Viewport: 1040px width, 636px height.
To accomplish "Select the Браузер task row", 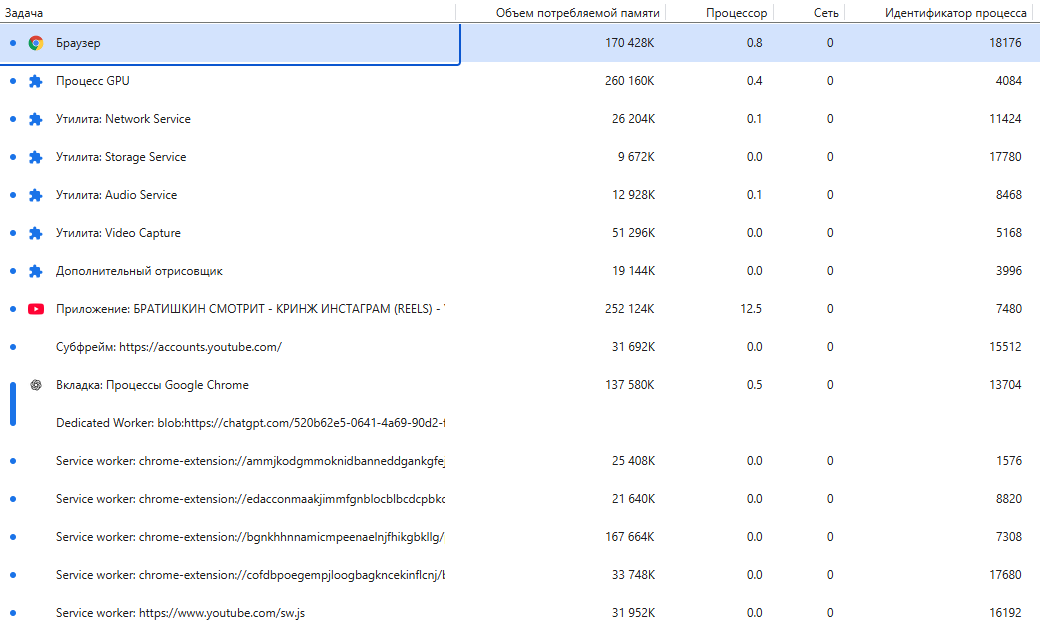I will [x=520, y=43].
